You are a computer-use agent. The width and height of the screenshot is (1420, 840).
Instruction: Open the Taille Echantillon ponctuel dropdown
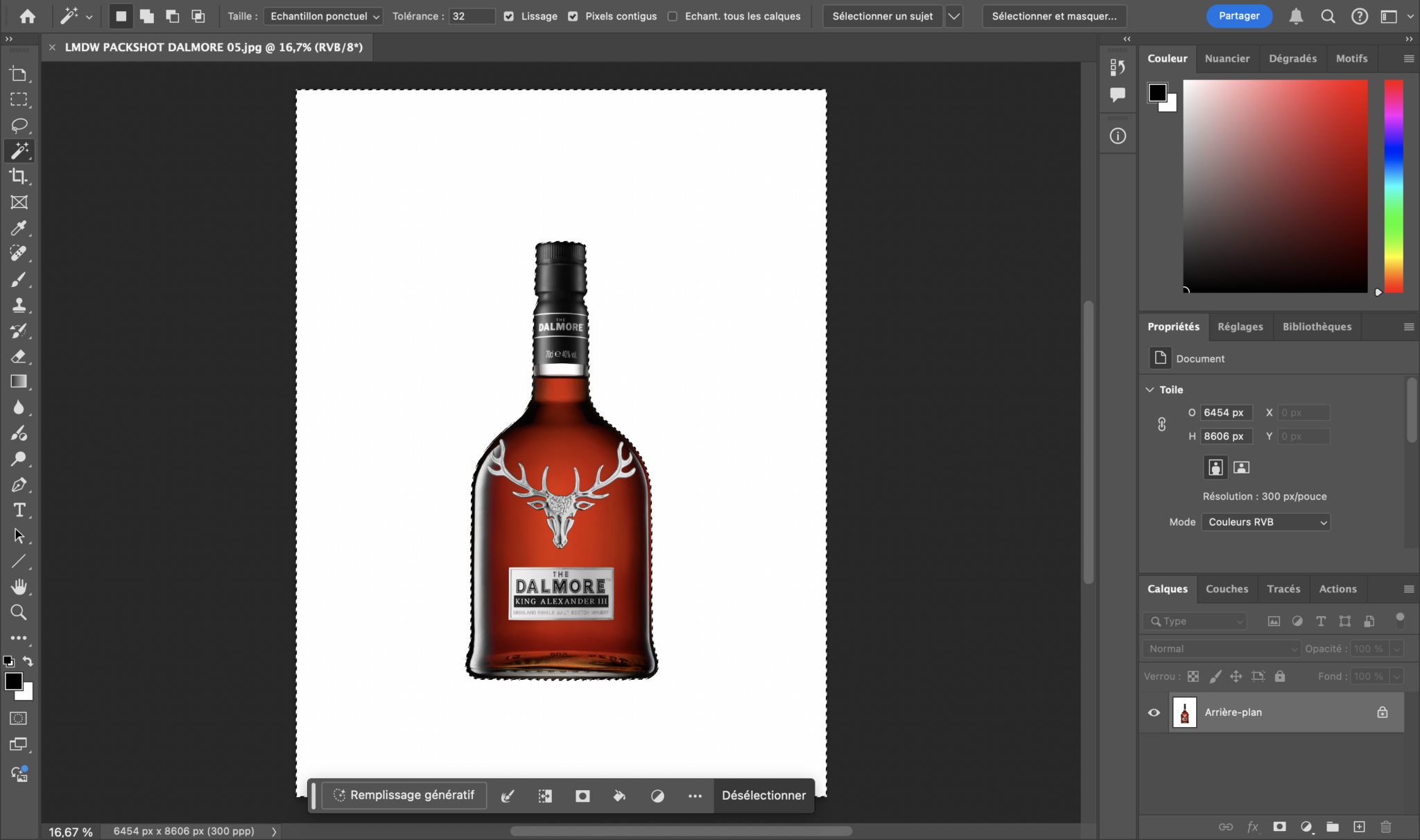click(x=324, y=16)
